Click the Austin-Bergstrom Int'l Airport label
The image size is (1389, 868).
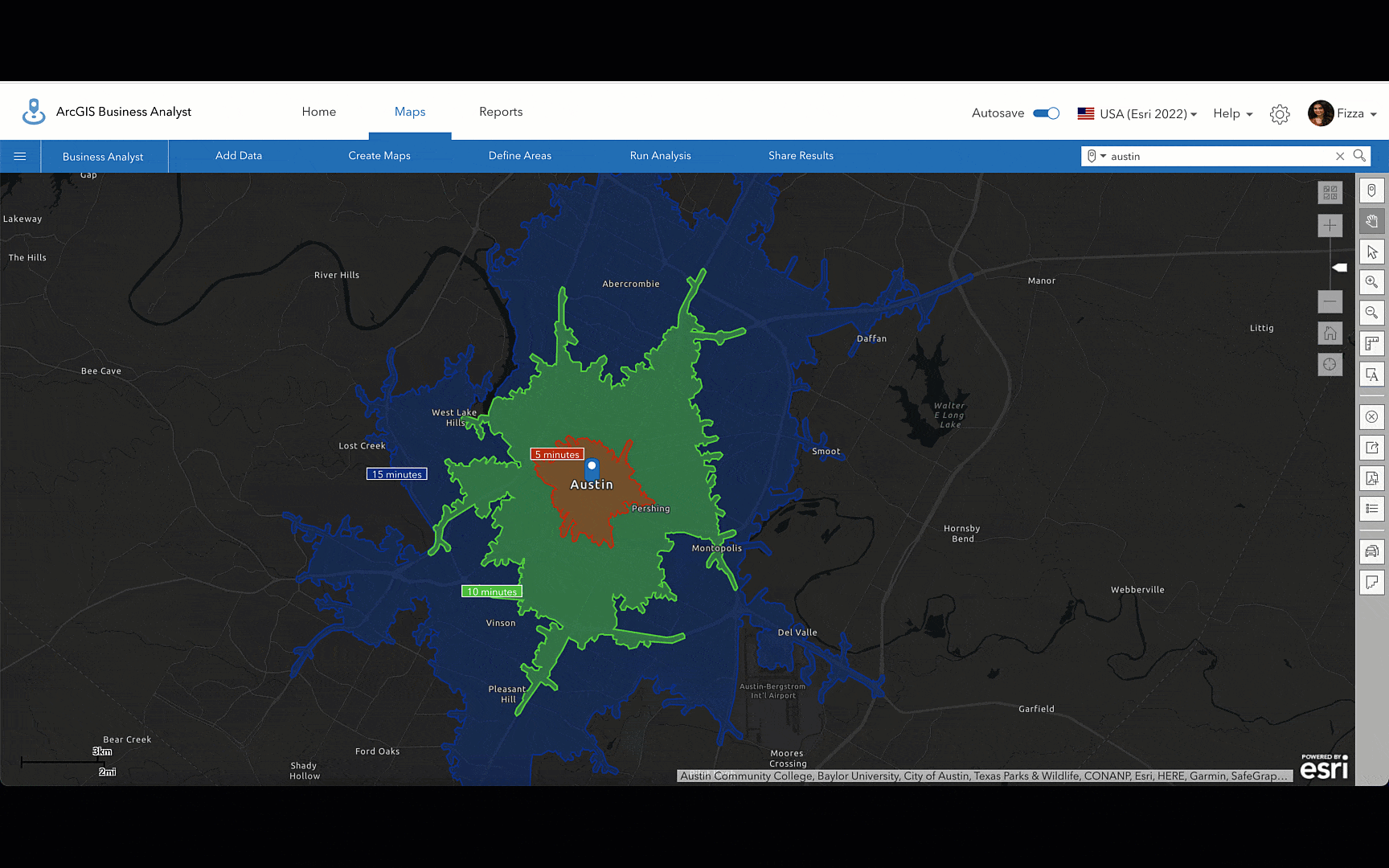772,691
